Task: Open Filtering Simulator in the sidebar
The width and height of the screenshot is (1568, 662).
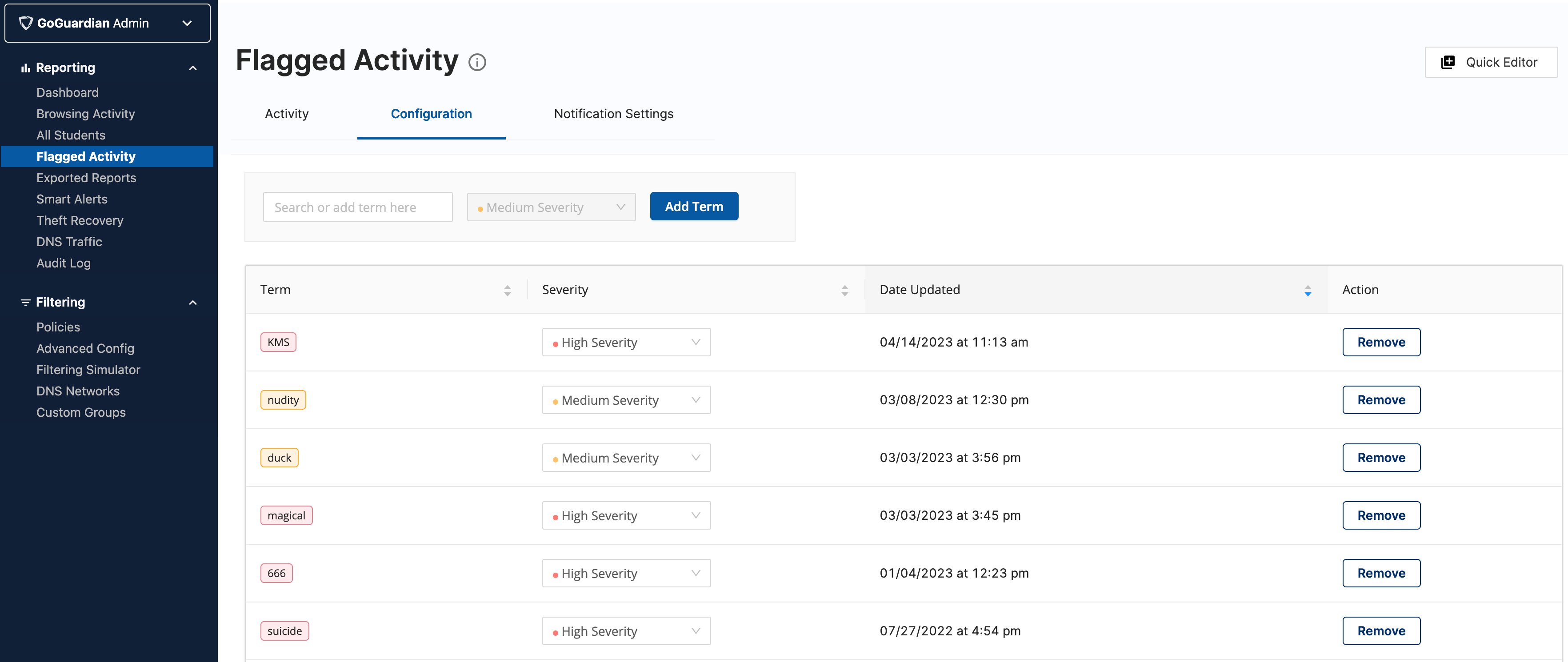Action: click(x=88, y=369)
